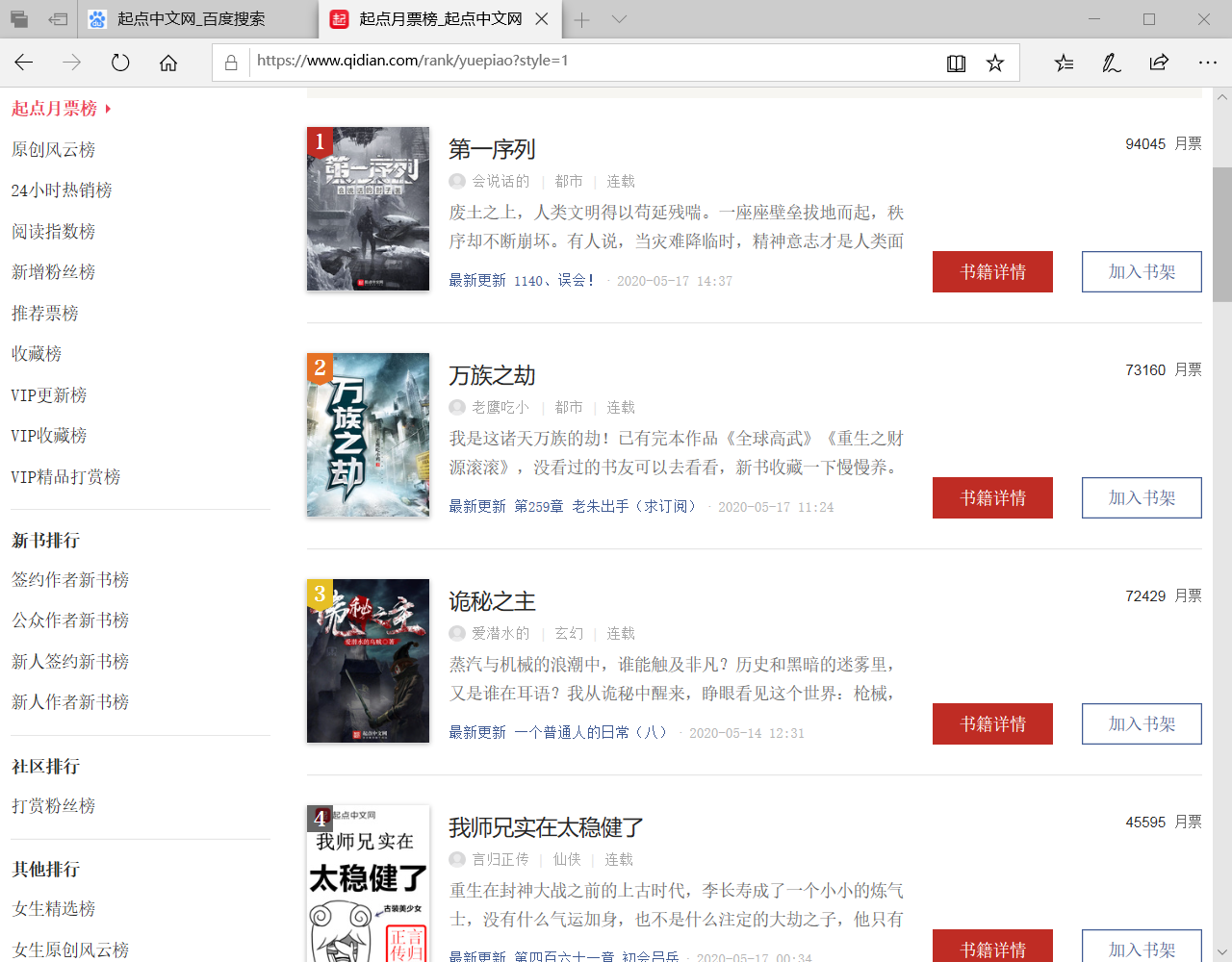Open the 第一序列 book cover
The height and width of the screenshot is (962, 1232).
point(368,209)
